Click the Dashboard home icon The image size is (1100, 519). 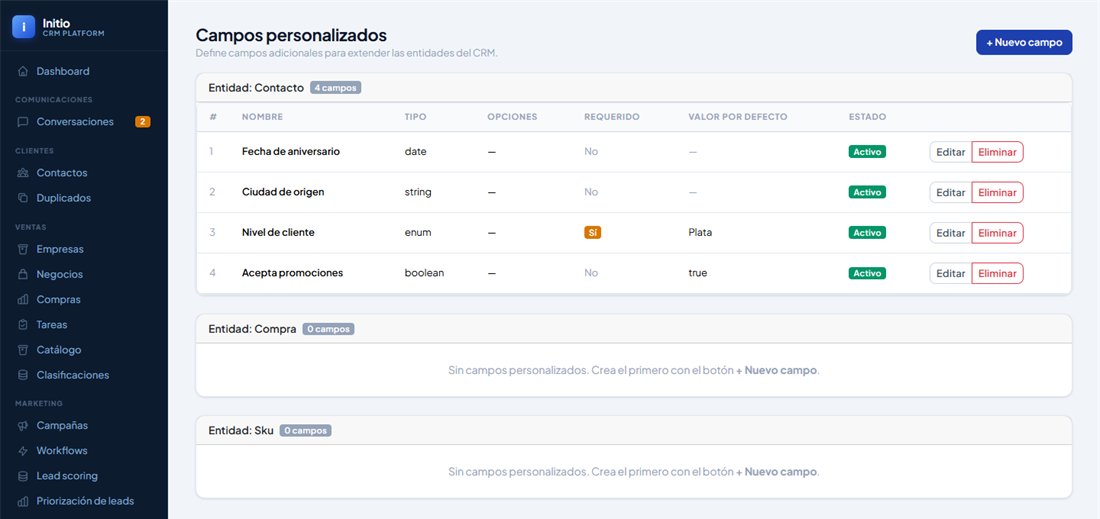pyautogui.click(x=23, y=72)
